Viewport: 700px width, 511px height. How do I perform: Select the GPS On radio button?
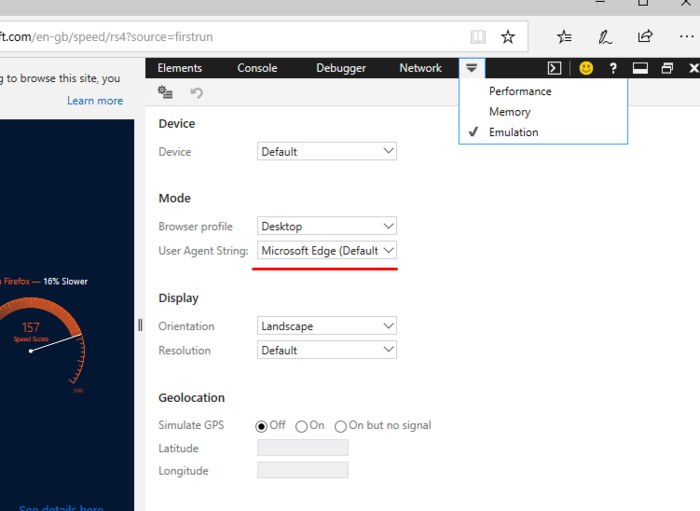[x=301, y=426]
